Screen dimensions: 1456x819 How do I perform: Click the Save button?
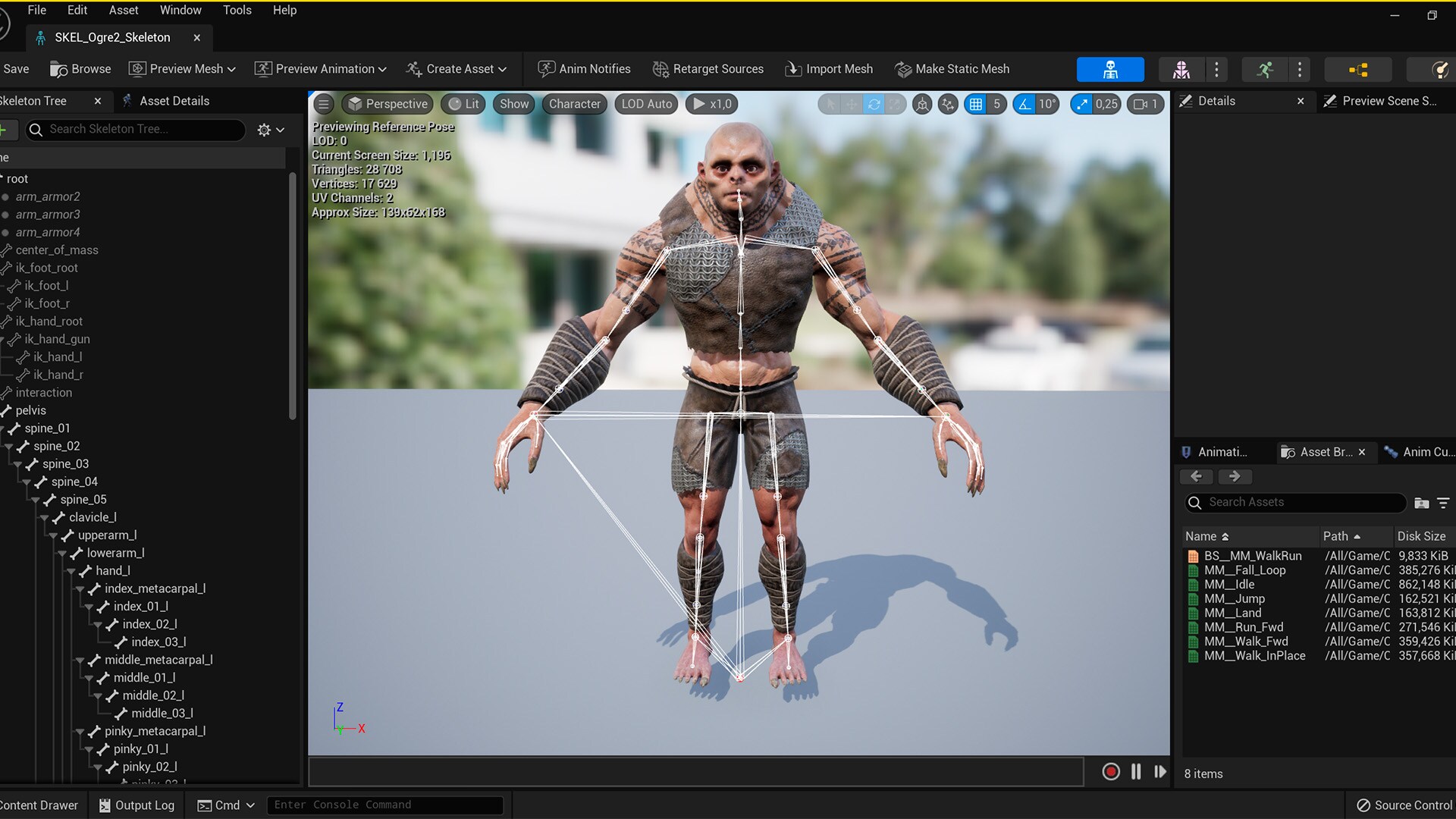pyautogui.click(x=17, y=68)
